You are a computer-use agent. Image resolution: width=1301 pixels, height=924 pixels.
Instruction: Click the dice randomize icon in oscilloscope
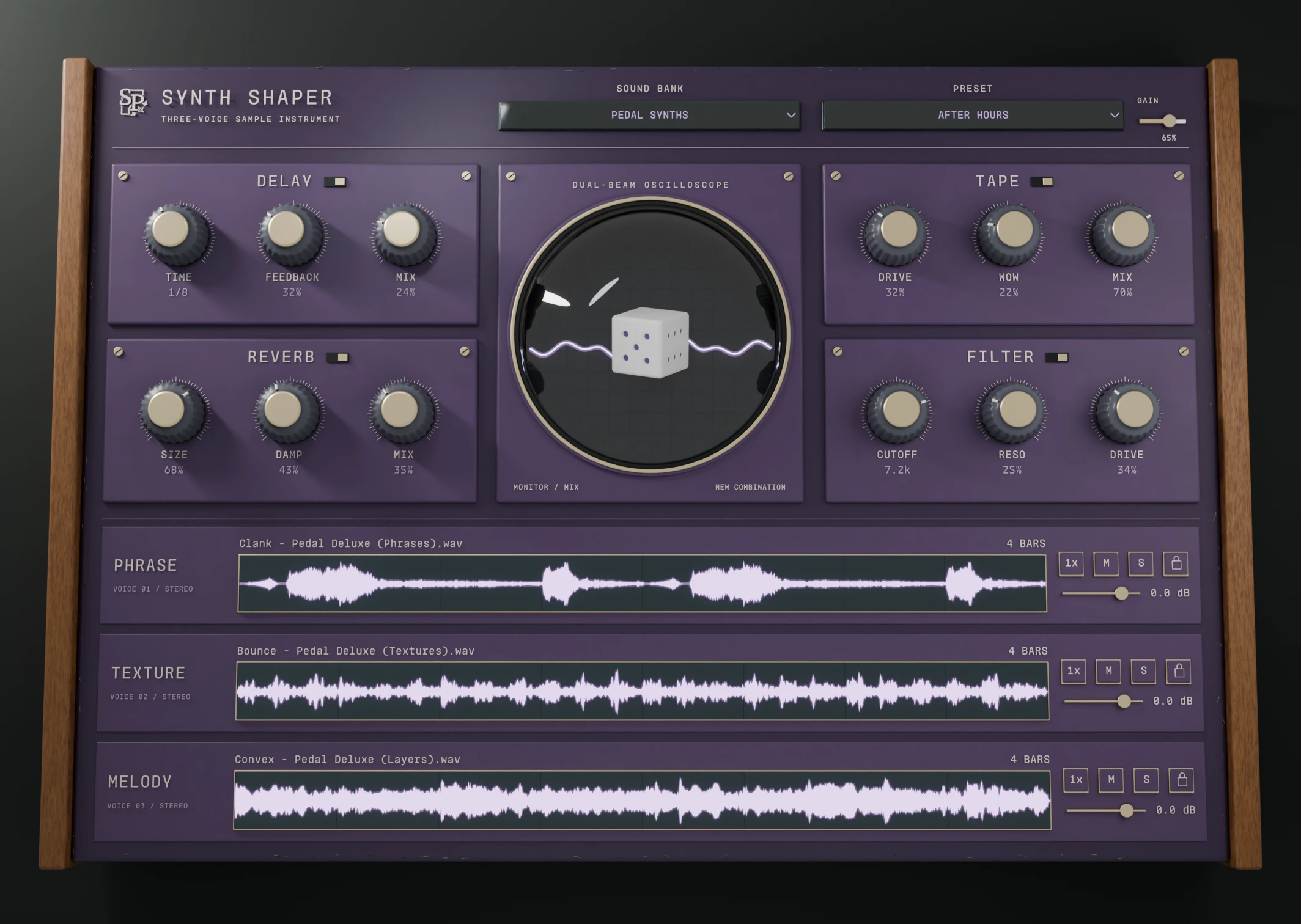point(650,342)
